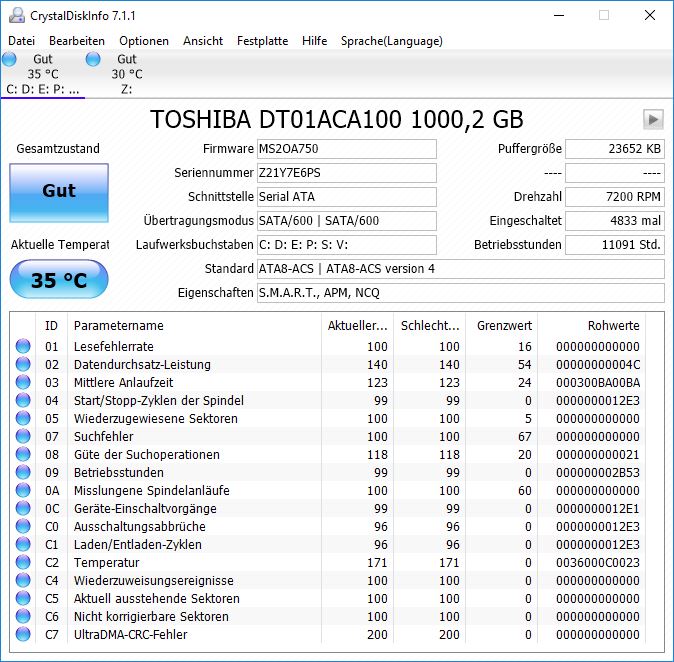The width and height of the screenshot is (674, 662).
Task: Click the Gesamtzustand label
Action: point(58,149)
